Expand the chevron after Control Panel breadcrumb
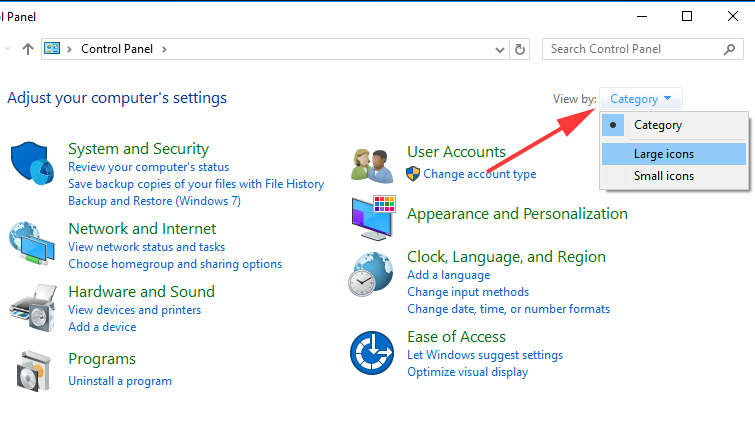Viewport: 755px width, 426px height. (164, 49)
